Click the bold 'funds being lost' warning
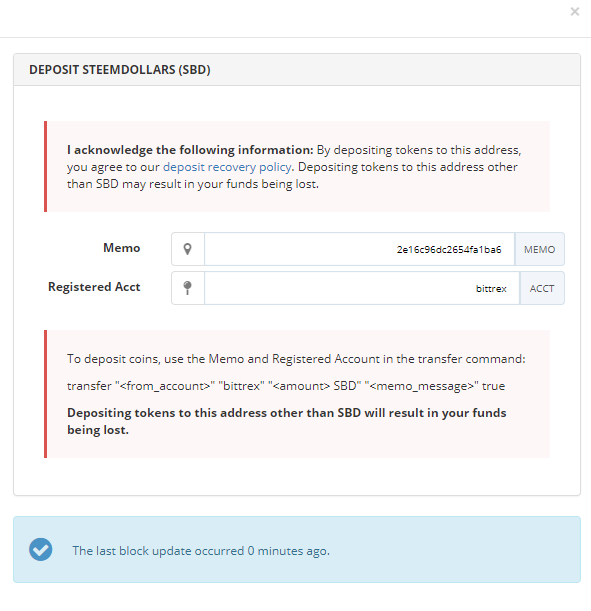591x611 pixels. pos(287,421)
